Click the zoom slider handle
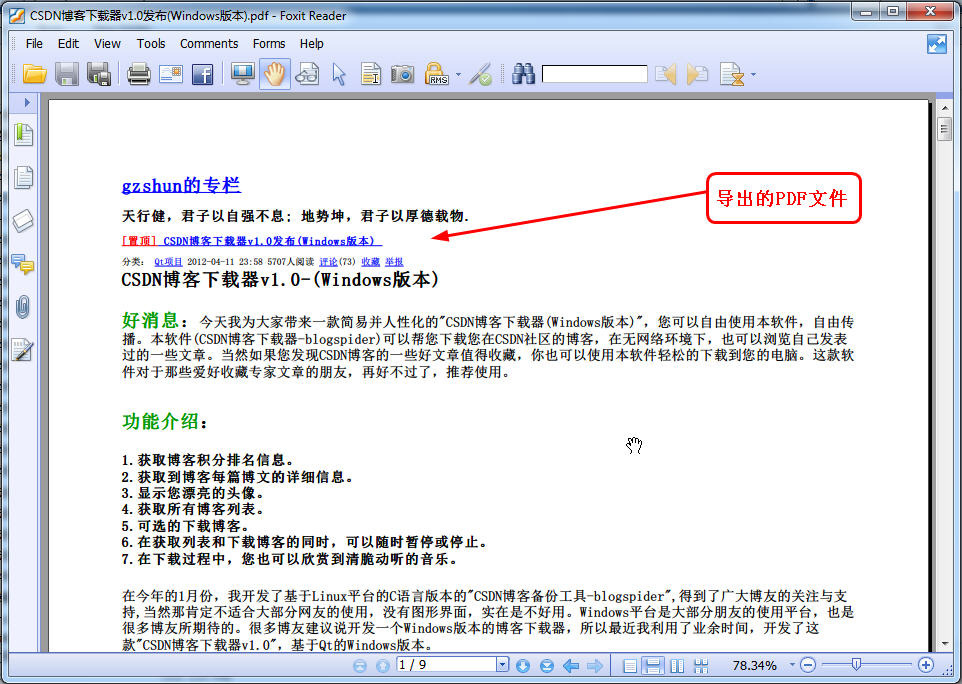Image resolution: width=962 pixels, height=684 pixels. click(856, 664)
